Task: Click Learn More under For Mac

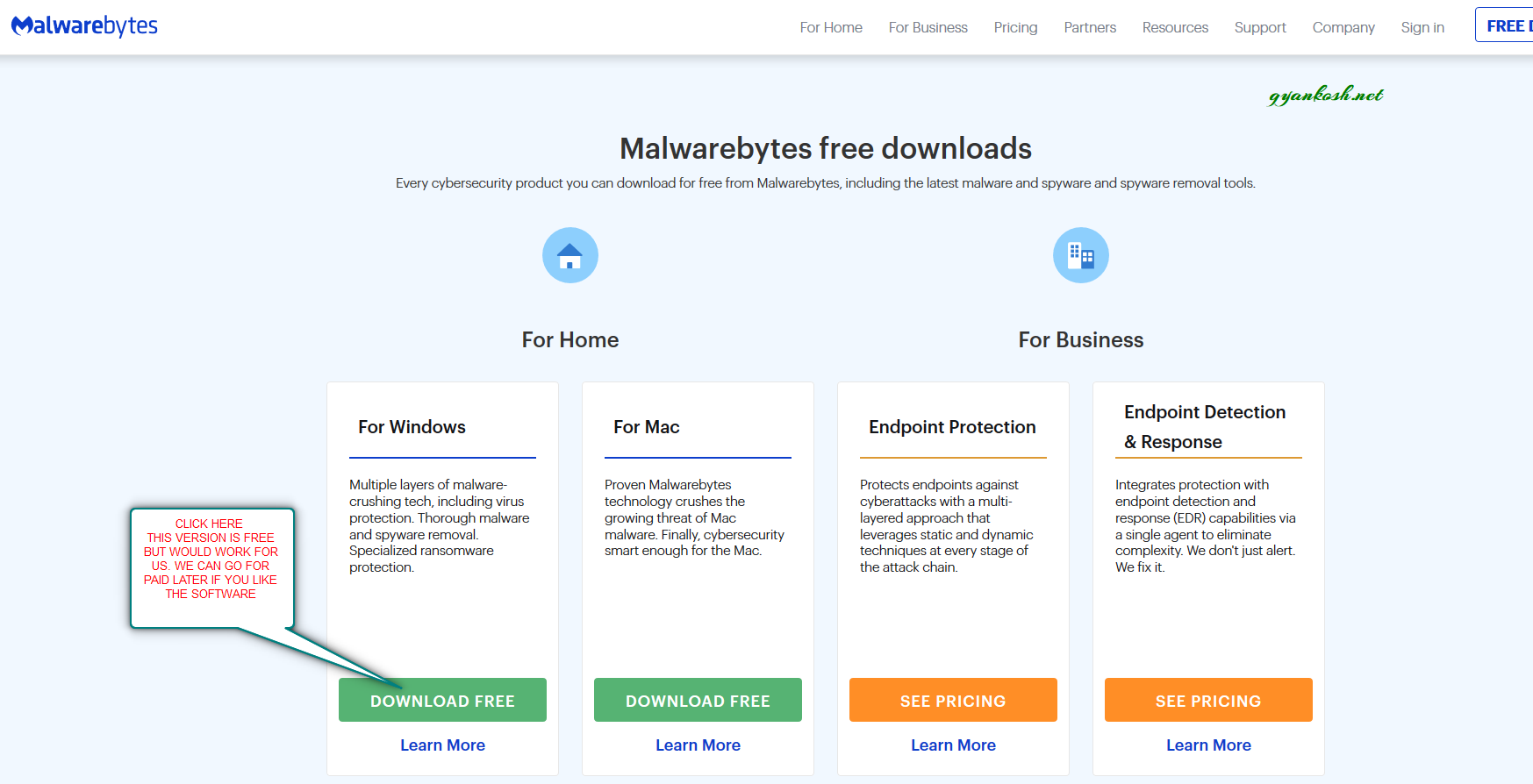Action: 698,745
